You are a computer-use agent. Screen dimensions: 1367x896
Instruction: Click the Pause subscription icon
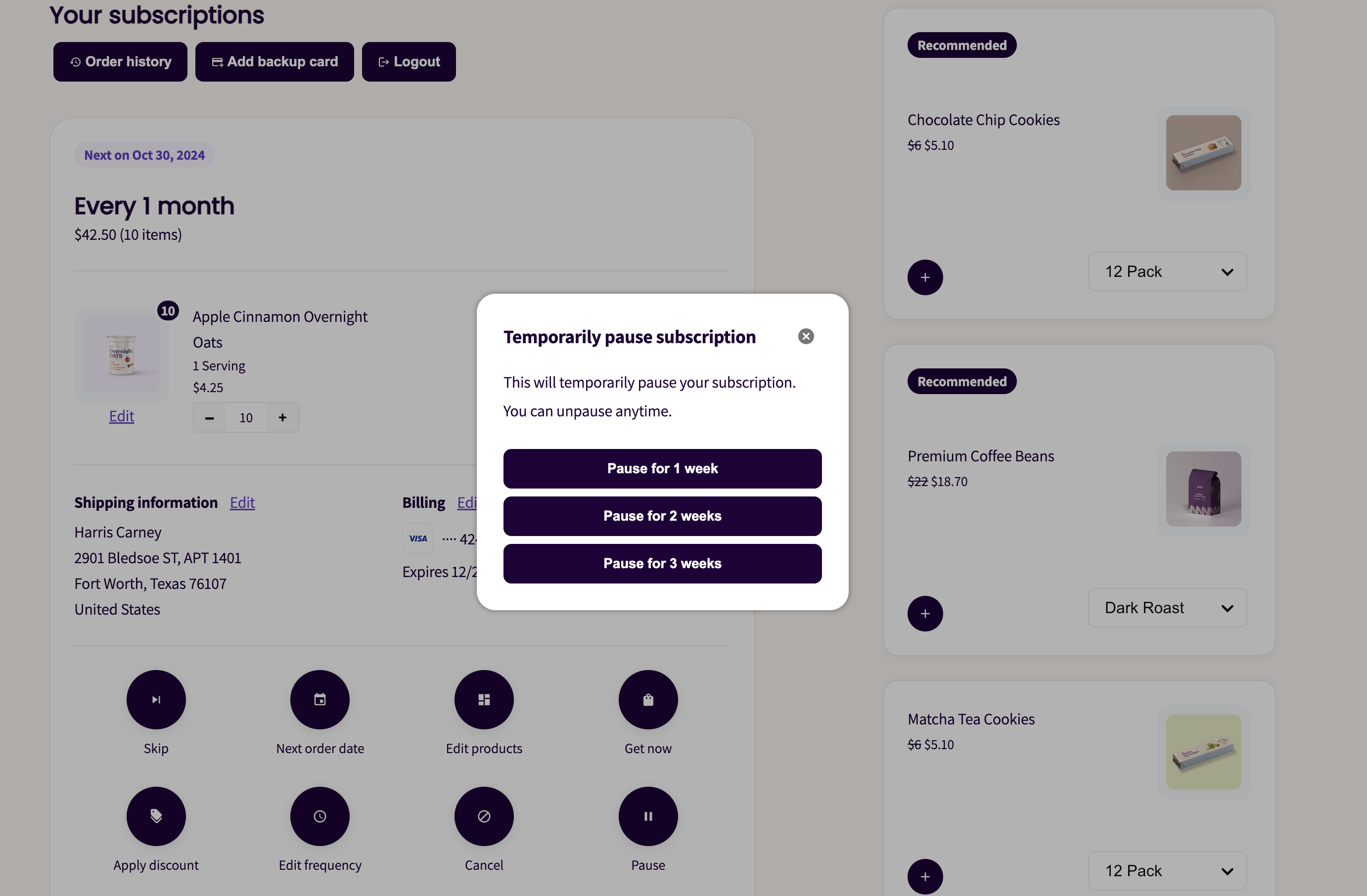(x=648, y=816)
